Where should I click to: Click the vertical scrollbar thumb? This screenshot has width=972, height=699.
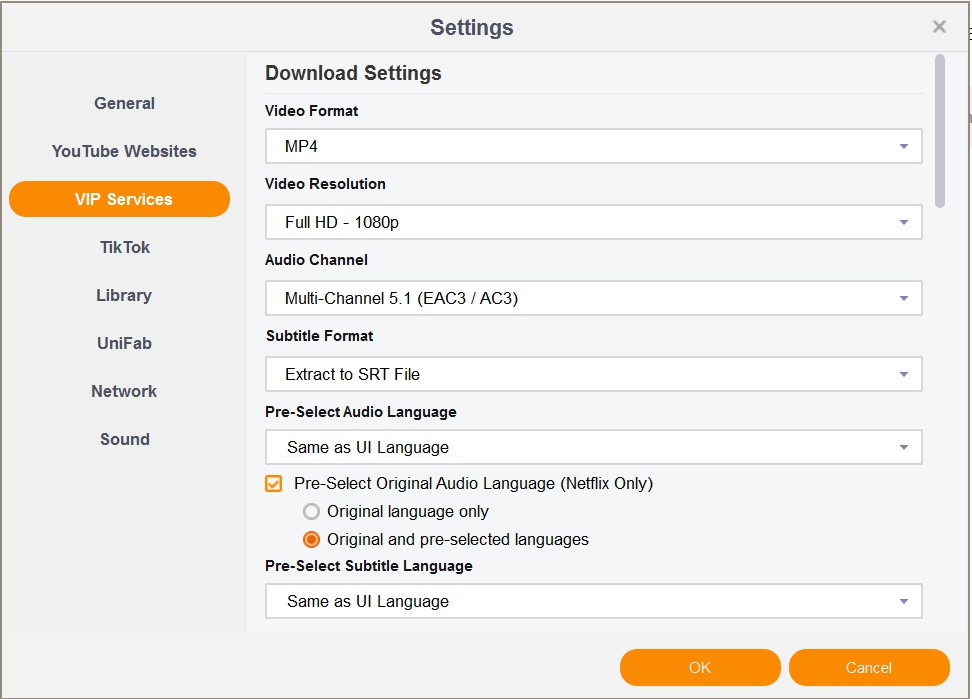(940, 131)
